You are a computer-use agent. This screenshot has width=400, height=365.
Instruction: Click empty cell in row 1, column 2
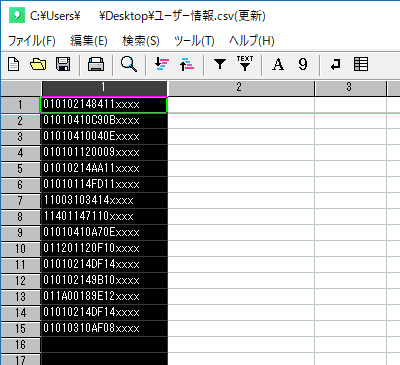click(x=241, y=105)
